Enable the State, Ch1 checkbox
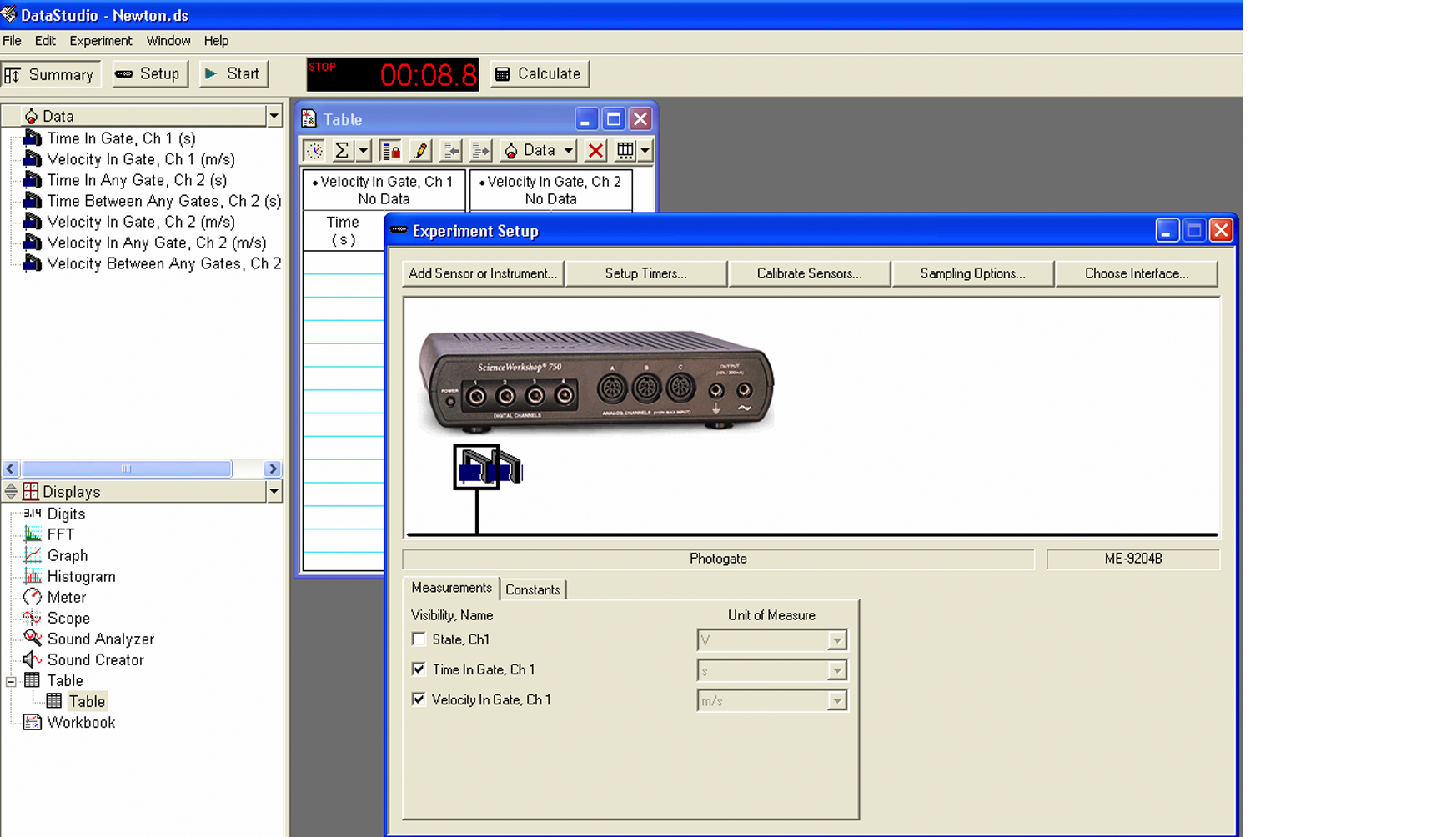Screen dimensions: 1456x837 click(x=419, y=639)
